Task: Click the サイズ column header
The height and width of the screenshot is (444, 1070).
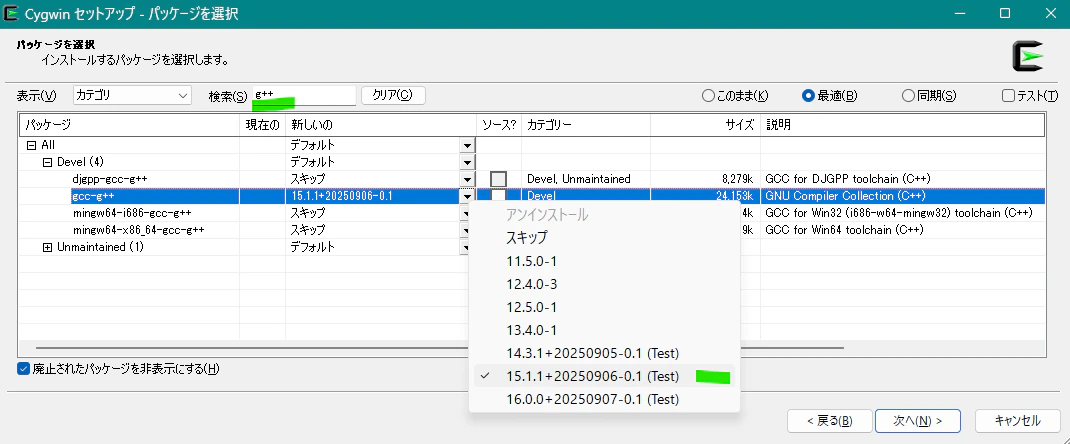Action: pyautogui.click(x=705, y=125)
